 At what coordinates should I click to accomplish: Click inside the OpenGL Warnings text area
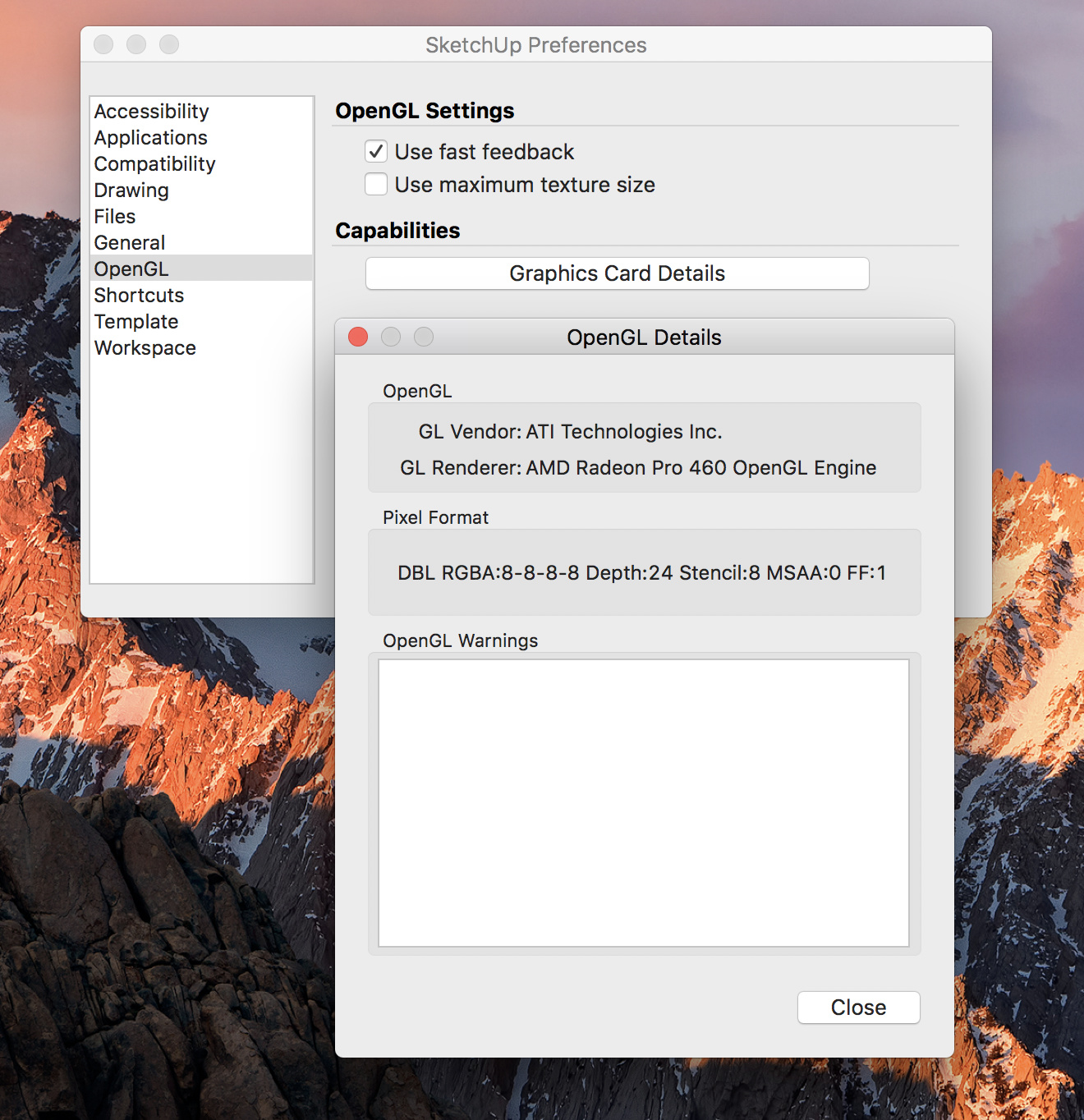[644, 803]
